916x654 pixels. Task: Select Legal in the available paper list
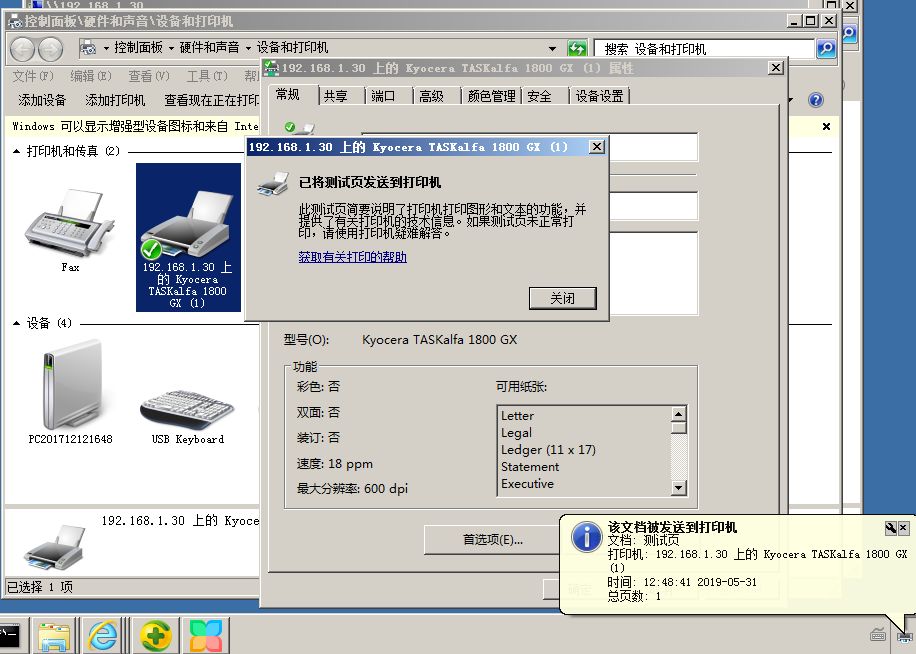[x=516, y=433]
